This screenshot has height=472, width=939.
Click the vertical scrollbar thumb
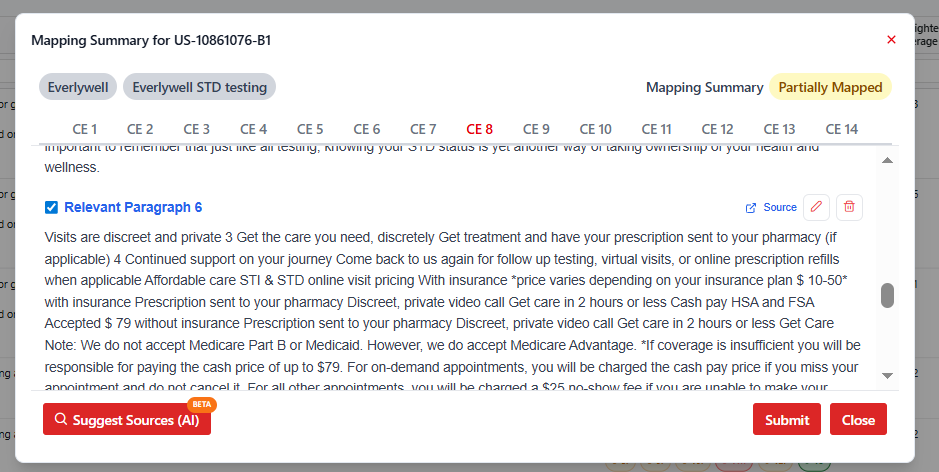pyautogui.click(x=886, y=296)
